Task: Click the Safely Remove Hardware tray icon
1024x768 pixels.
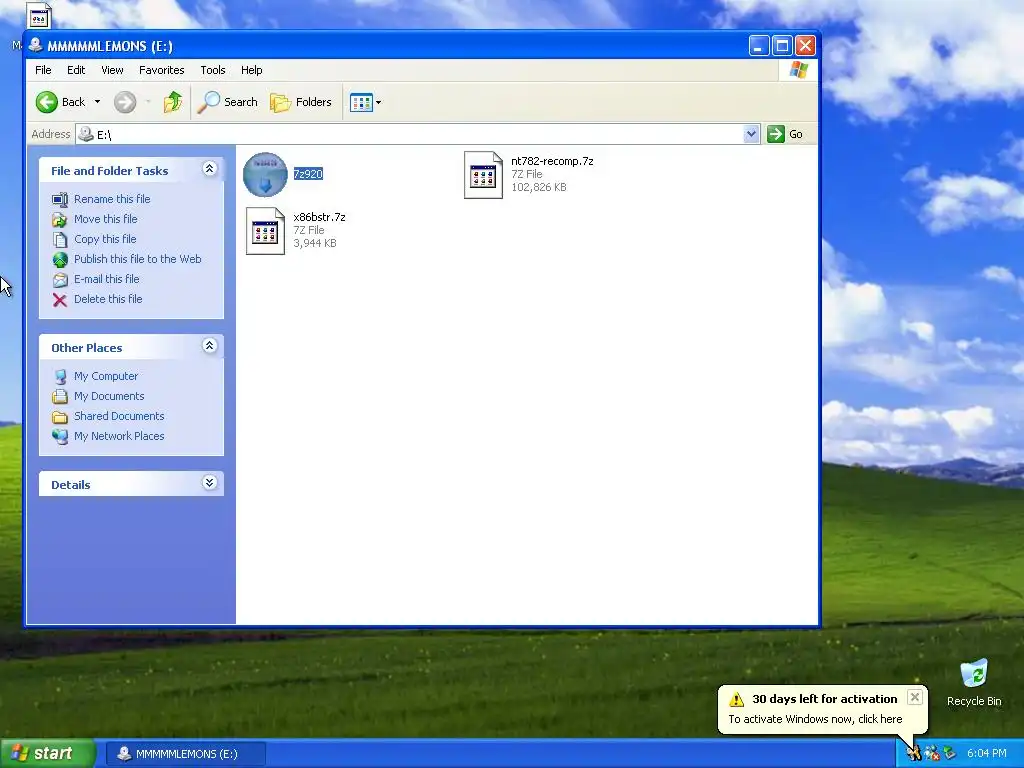Action: (949, 754)
